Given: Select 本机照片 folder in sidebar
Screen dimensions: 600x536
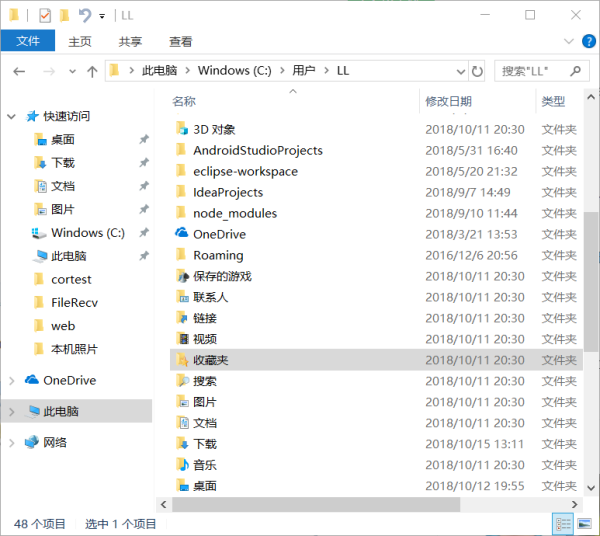Looking at the screenshot, I should point(74,349).
